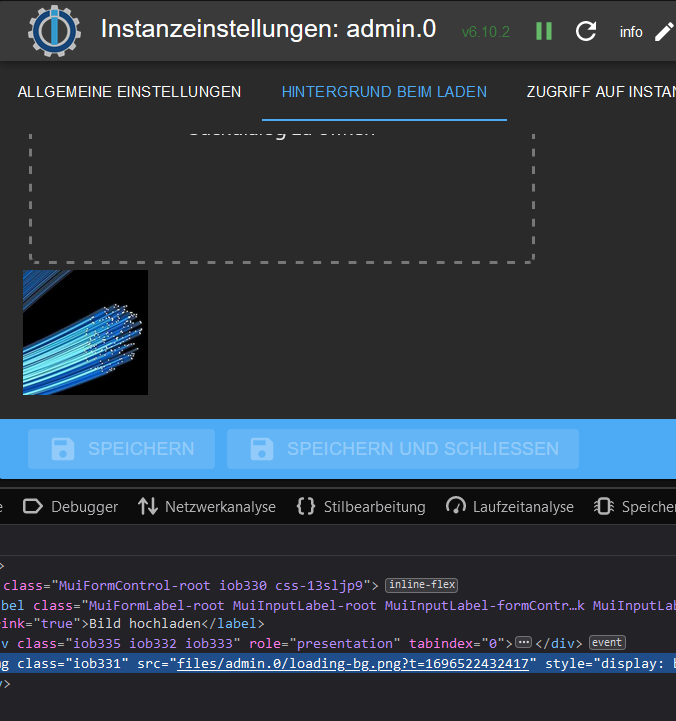The image size is (676, 721).
Task: Open the Debugger devtools tab
Action: [x=70, y=507]
